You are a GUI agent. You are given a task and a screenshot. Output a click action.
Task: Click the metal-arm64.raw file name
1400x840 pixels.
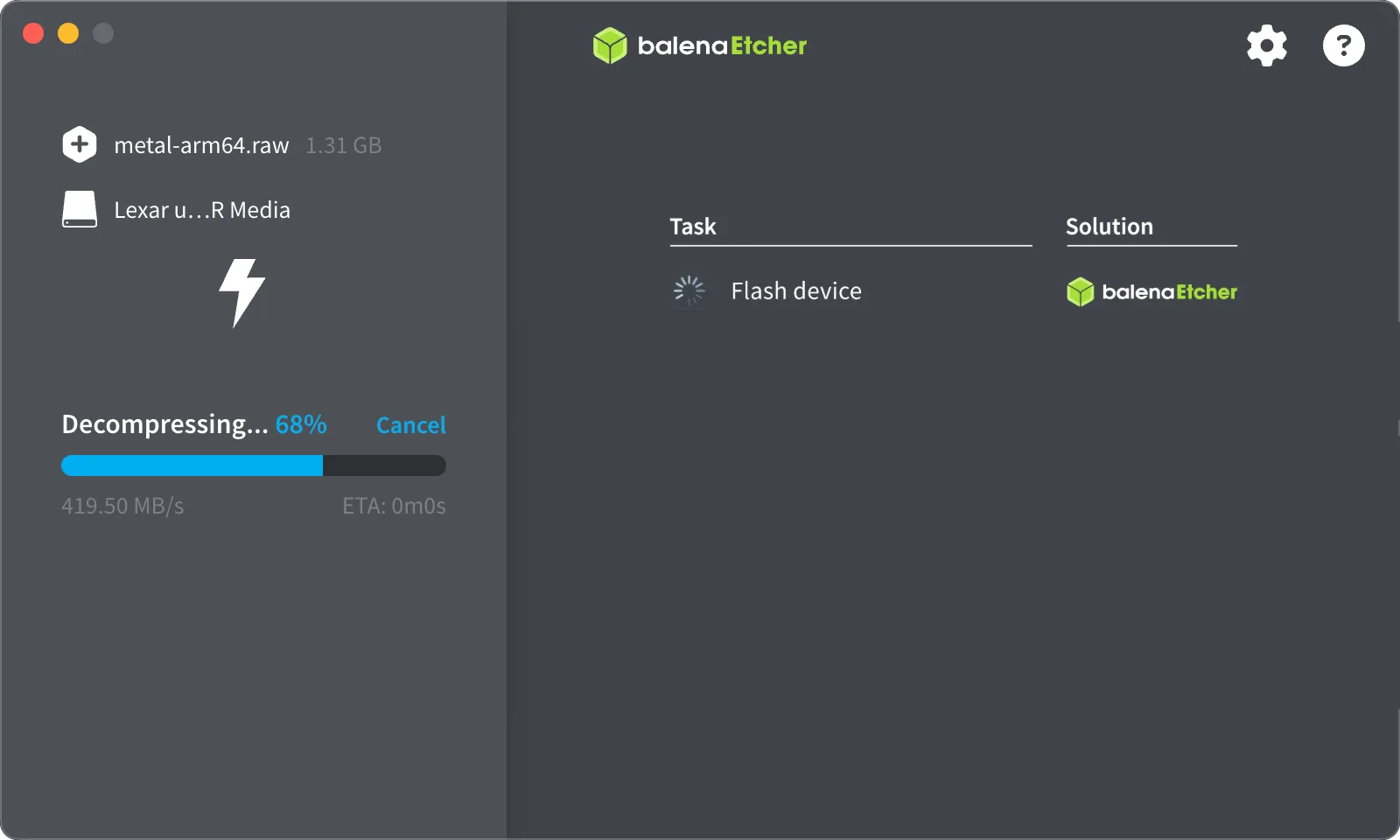click(201, 145)
